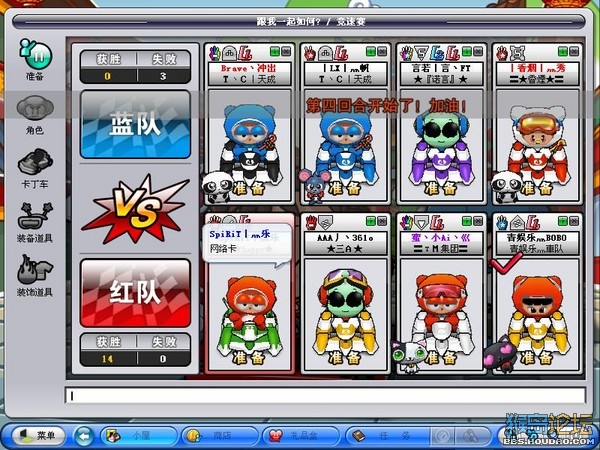Image resolution: width=600 pixels, height=450 pixels.
Task: Click the rainbow glove icon on Brave、冲出 card
Action: (x=215, y=53)
